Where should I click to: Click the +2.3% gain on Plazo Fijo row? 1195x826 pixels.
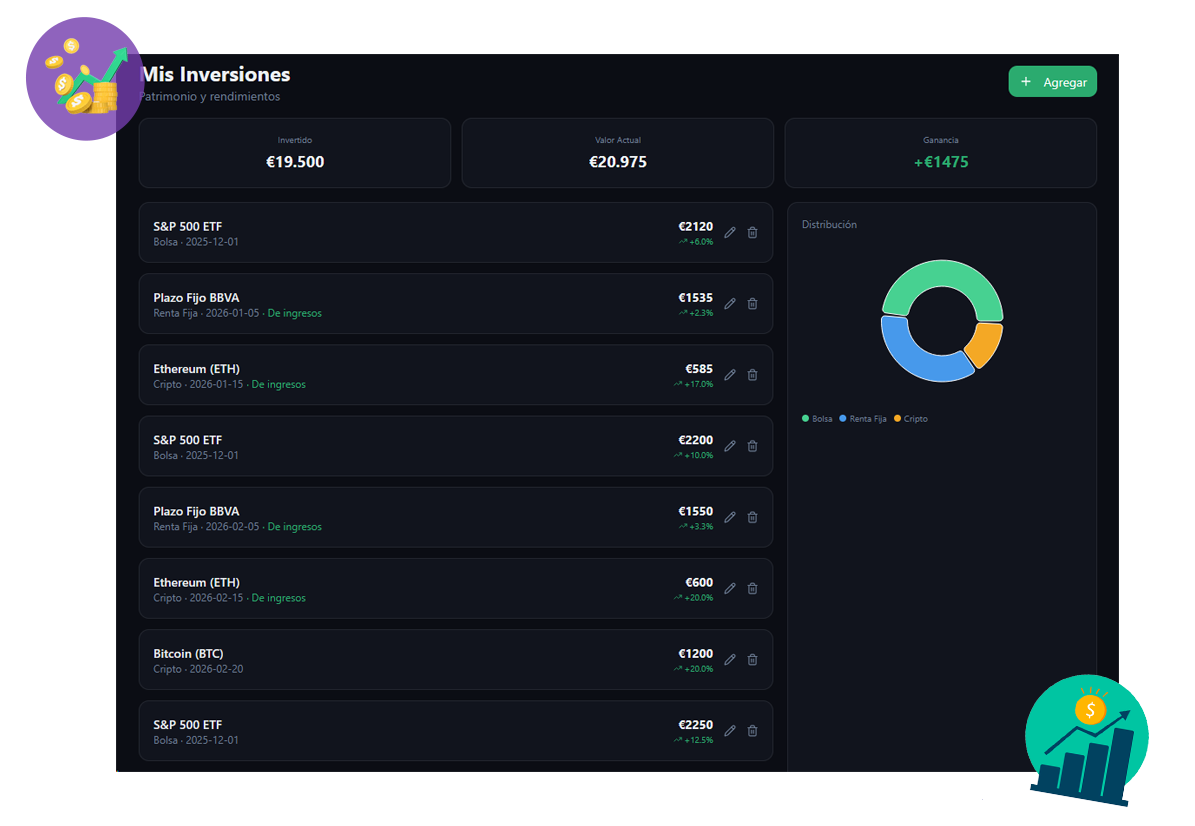click(x=697, y=312)
